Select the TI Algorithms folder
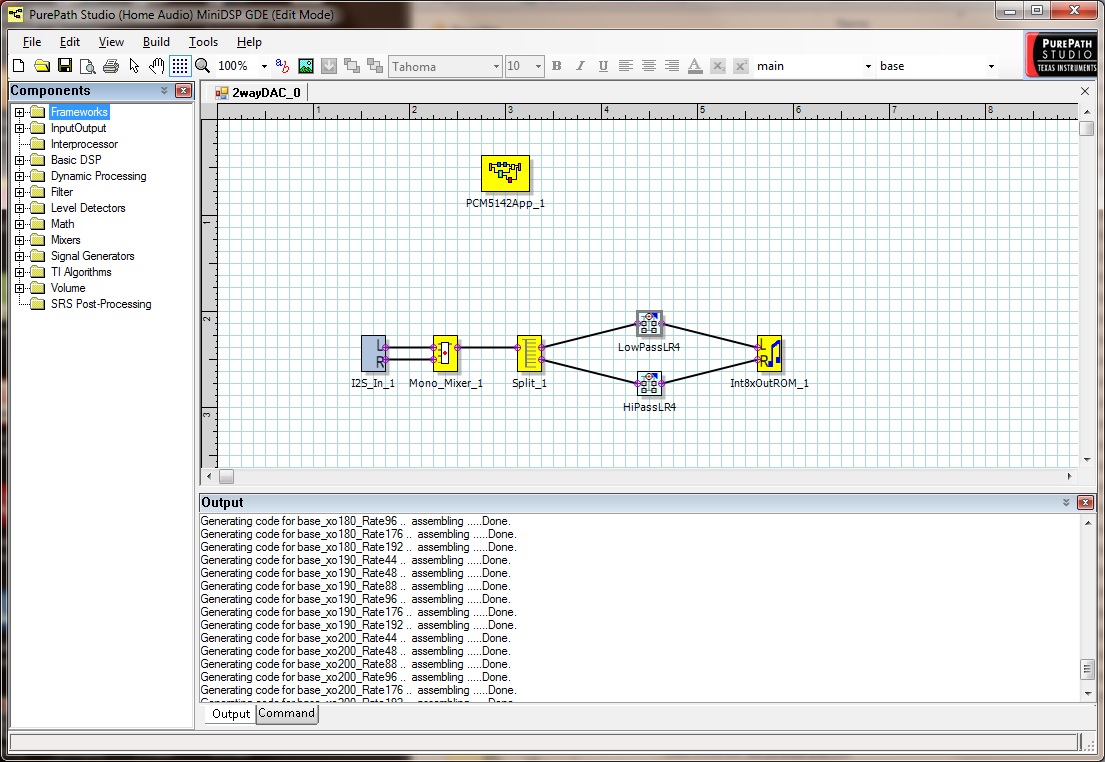1105x762 pixels. (81, 272)
